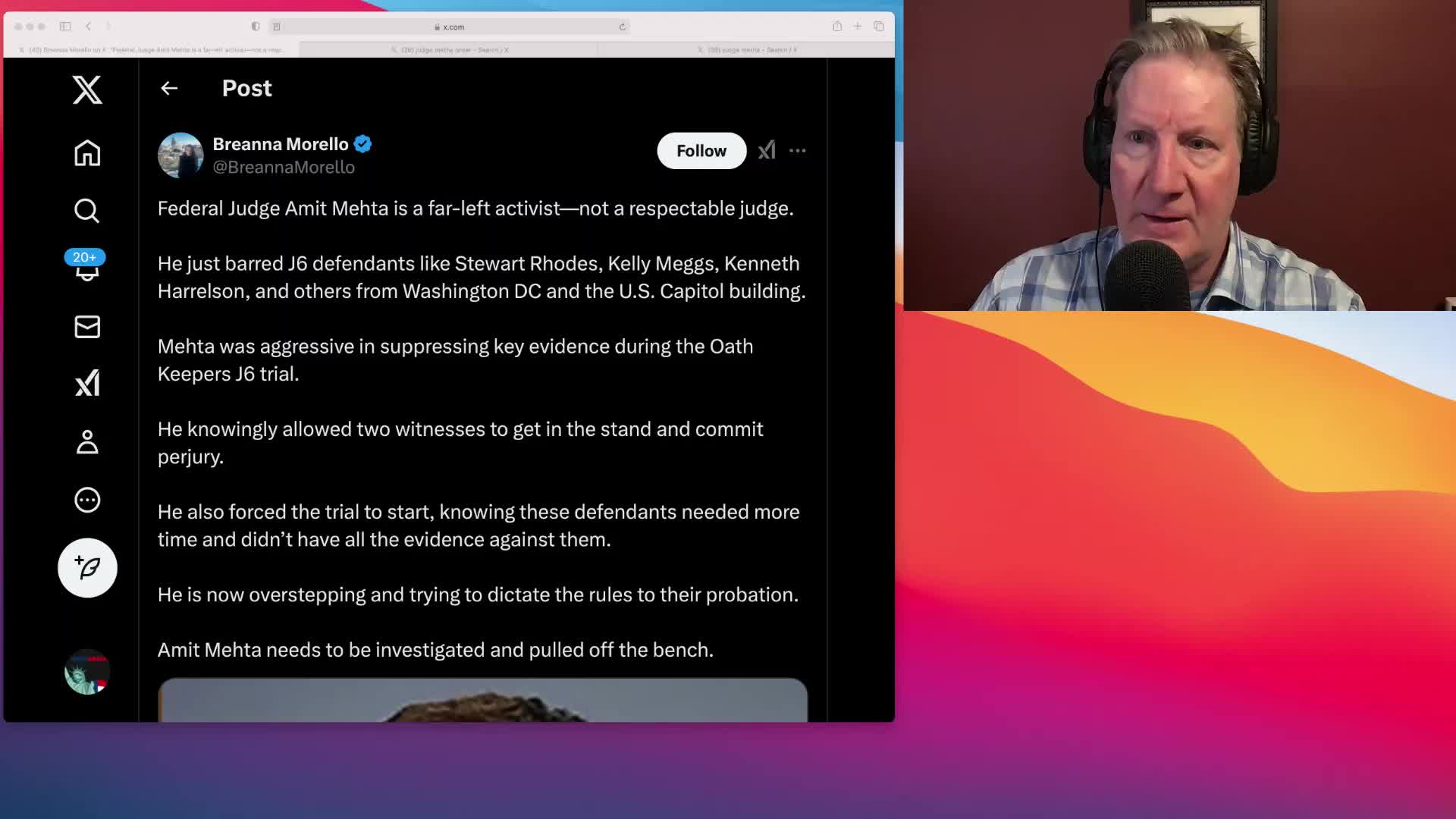Open the Explore search icon
This screenshot has height=819, width=1456.
(x=87, y=211)
